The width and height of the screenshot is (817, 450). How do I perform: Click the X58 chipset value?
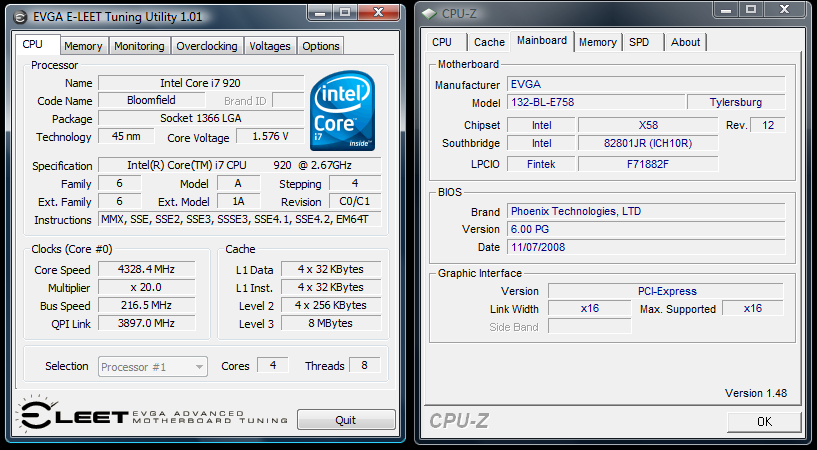(x=648, y=125)
